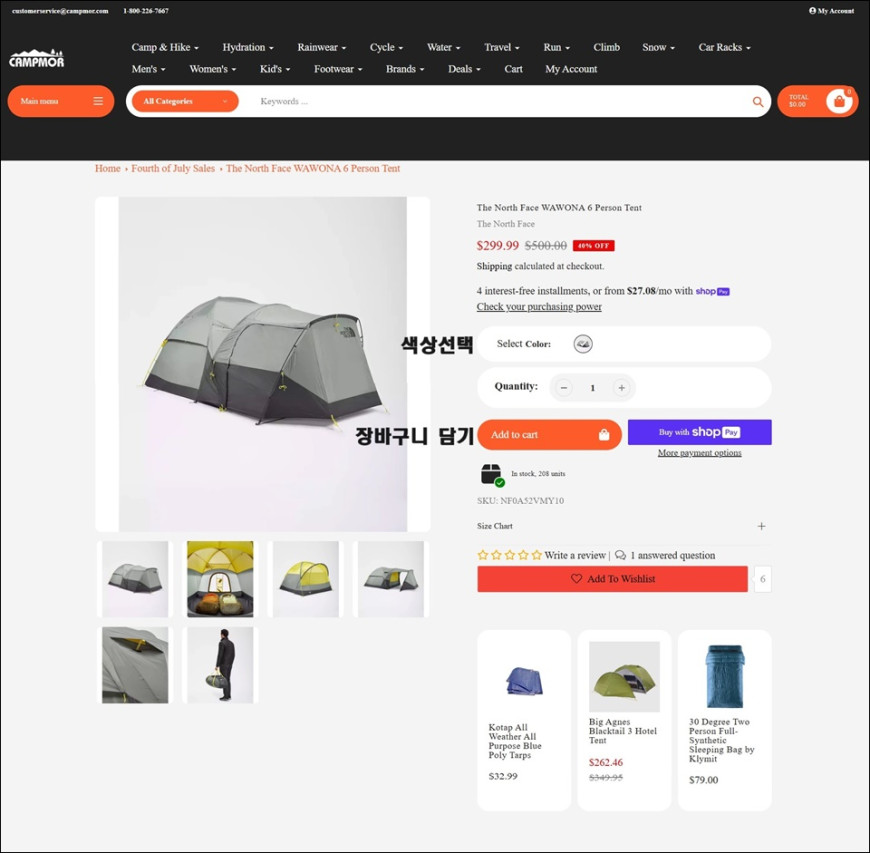Select the first tent exterior thumbnail
870x853 pixels.
point(135,579)
